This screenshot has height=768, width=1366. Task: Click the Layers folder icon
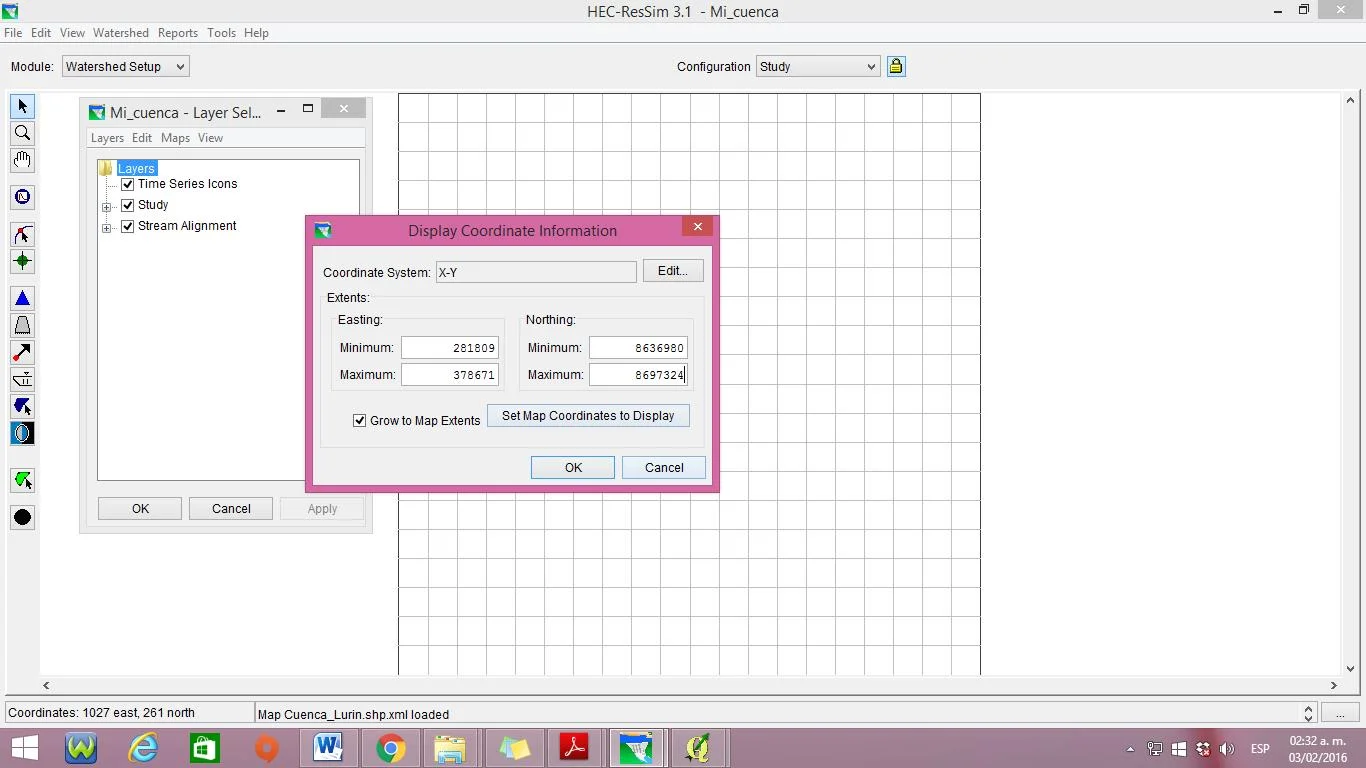click(x=106, y=168)
